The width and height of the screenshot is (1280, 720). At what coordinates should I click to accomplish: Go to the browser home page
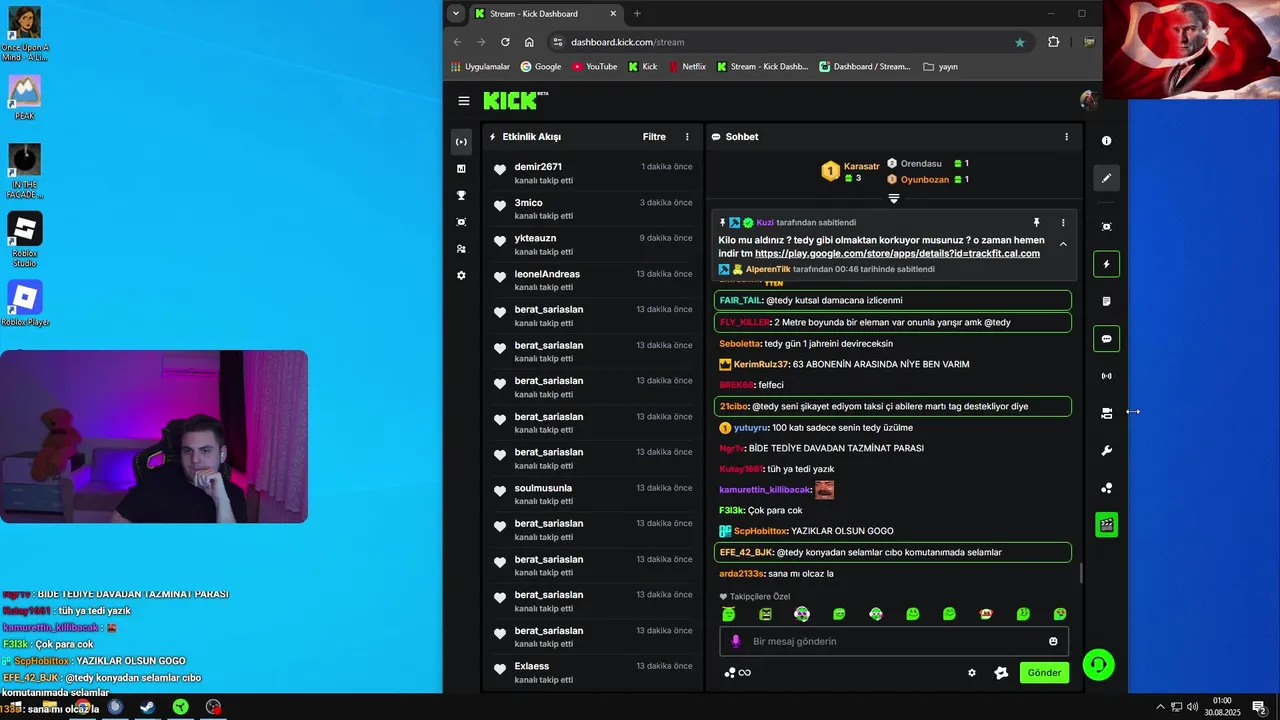click(529, 42)
